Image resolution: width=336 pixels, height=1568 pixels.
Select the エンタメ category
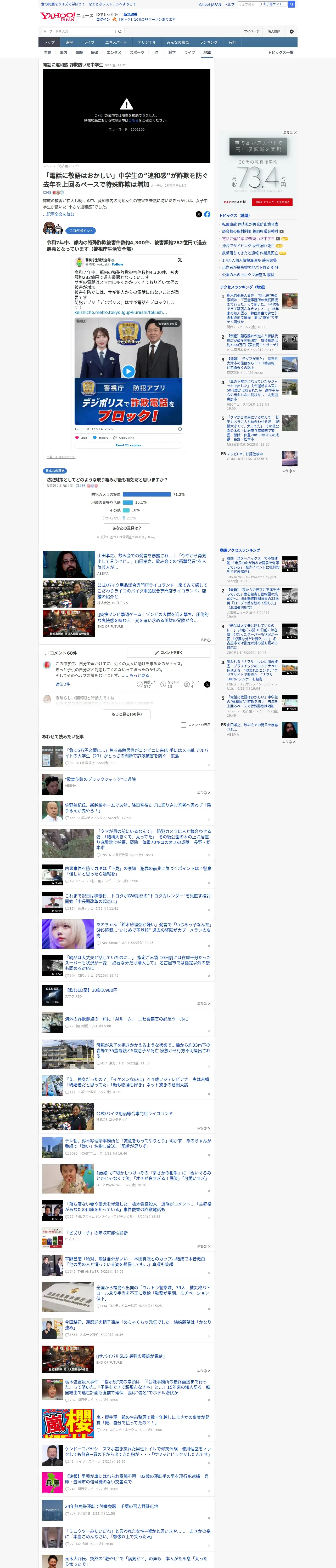point(114,52)
